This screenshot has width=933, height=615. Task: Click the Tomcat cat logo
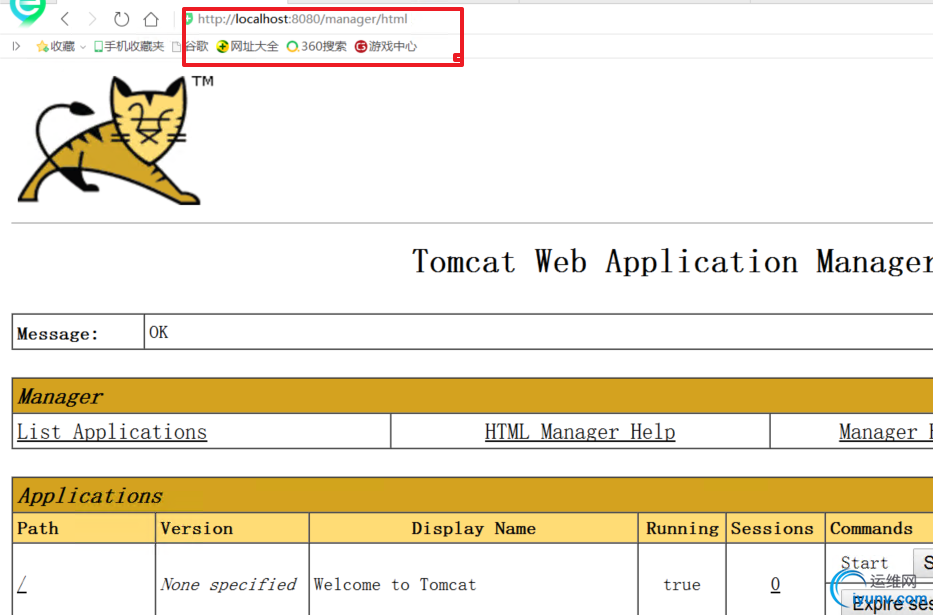(116, 140)
